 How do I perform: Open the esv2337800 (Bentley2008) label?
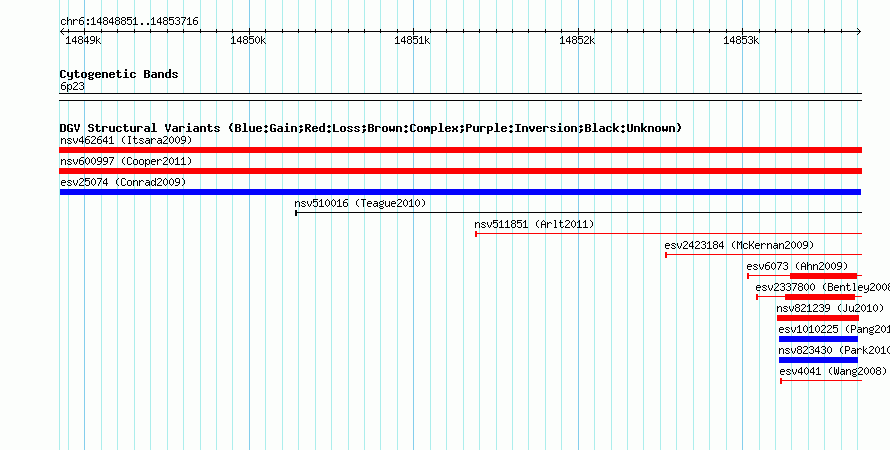click(822, 287)
